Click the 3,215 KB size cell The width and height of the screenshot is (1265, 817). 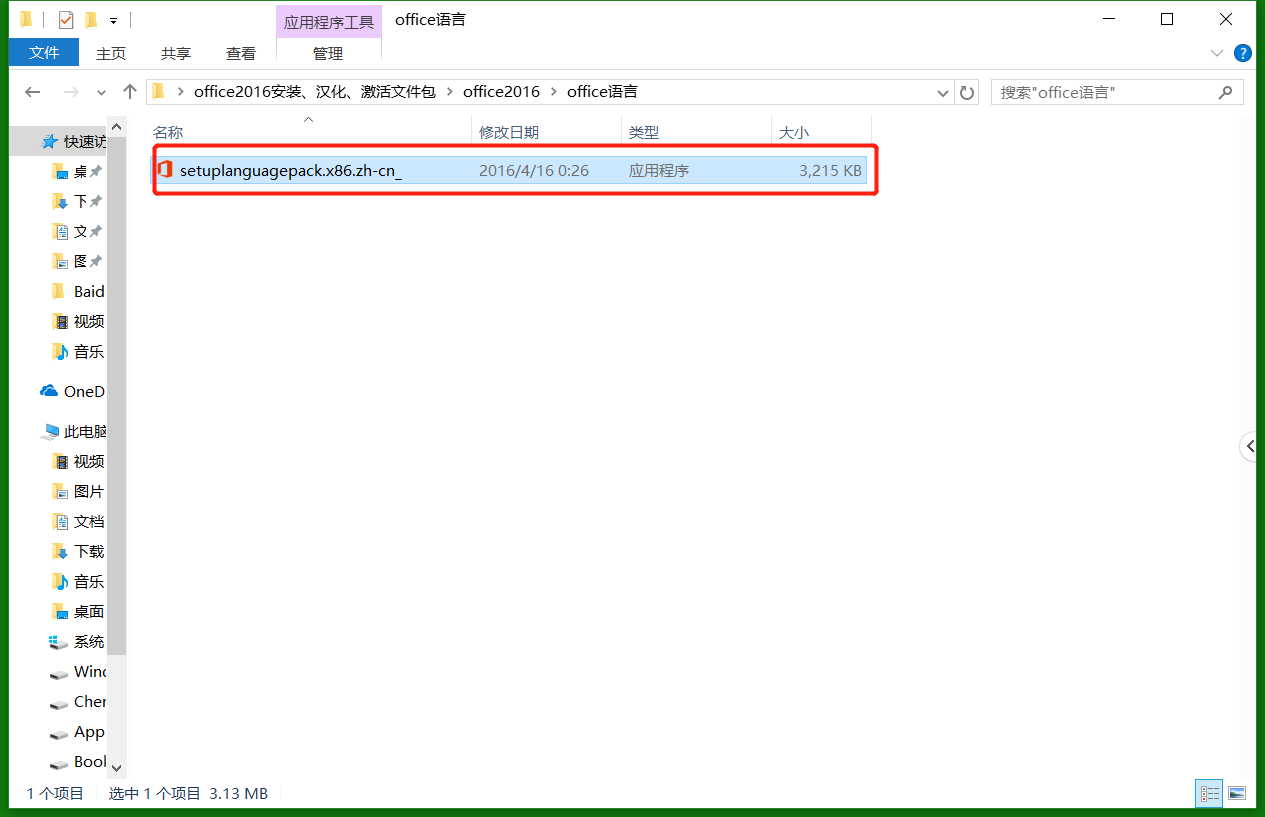830,171
